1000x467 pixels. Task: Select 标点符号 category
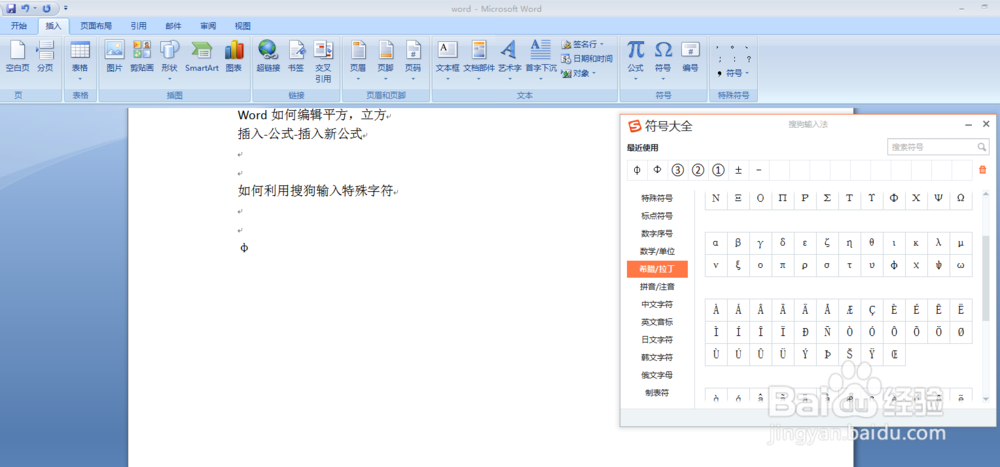657,216
